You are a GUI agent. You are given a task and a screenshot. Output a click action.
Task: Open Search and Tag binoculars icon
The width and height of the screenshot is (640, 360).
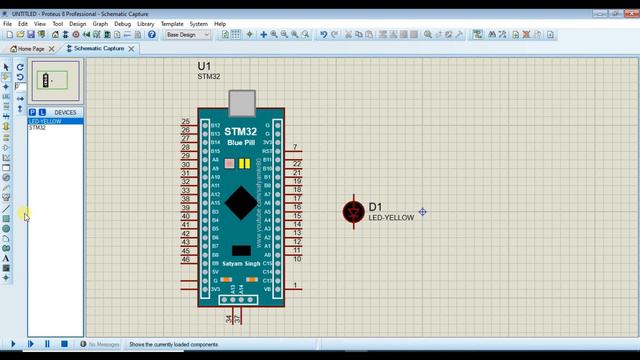pos(492,35)
